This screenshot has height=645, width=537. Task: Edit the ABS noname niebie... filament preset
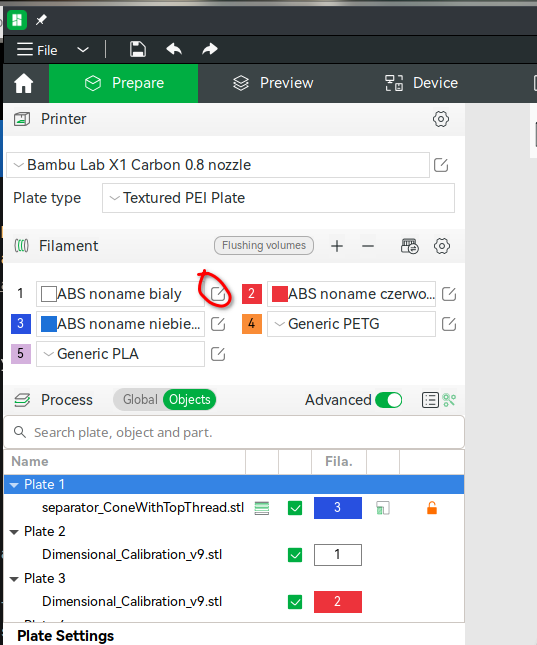point(218,324)
